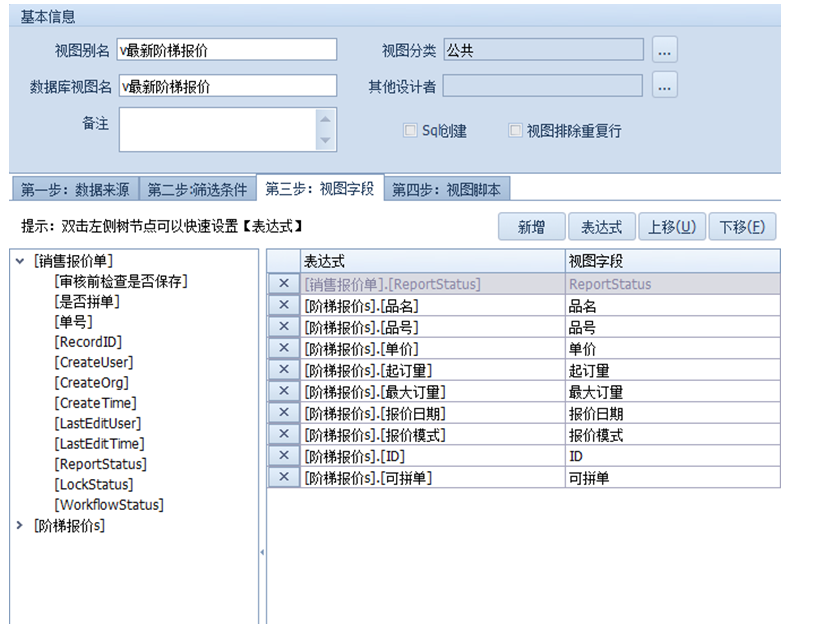Screen dimensions: 820x624
Task: Remove the 可拼单 field row
Action: pos(284,477)
